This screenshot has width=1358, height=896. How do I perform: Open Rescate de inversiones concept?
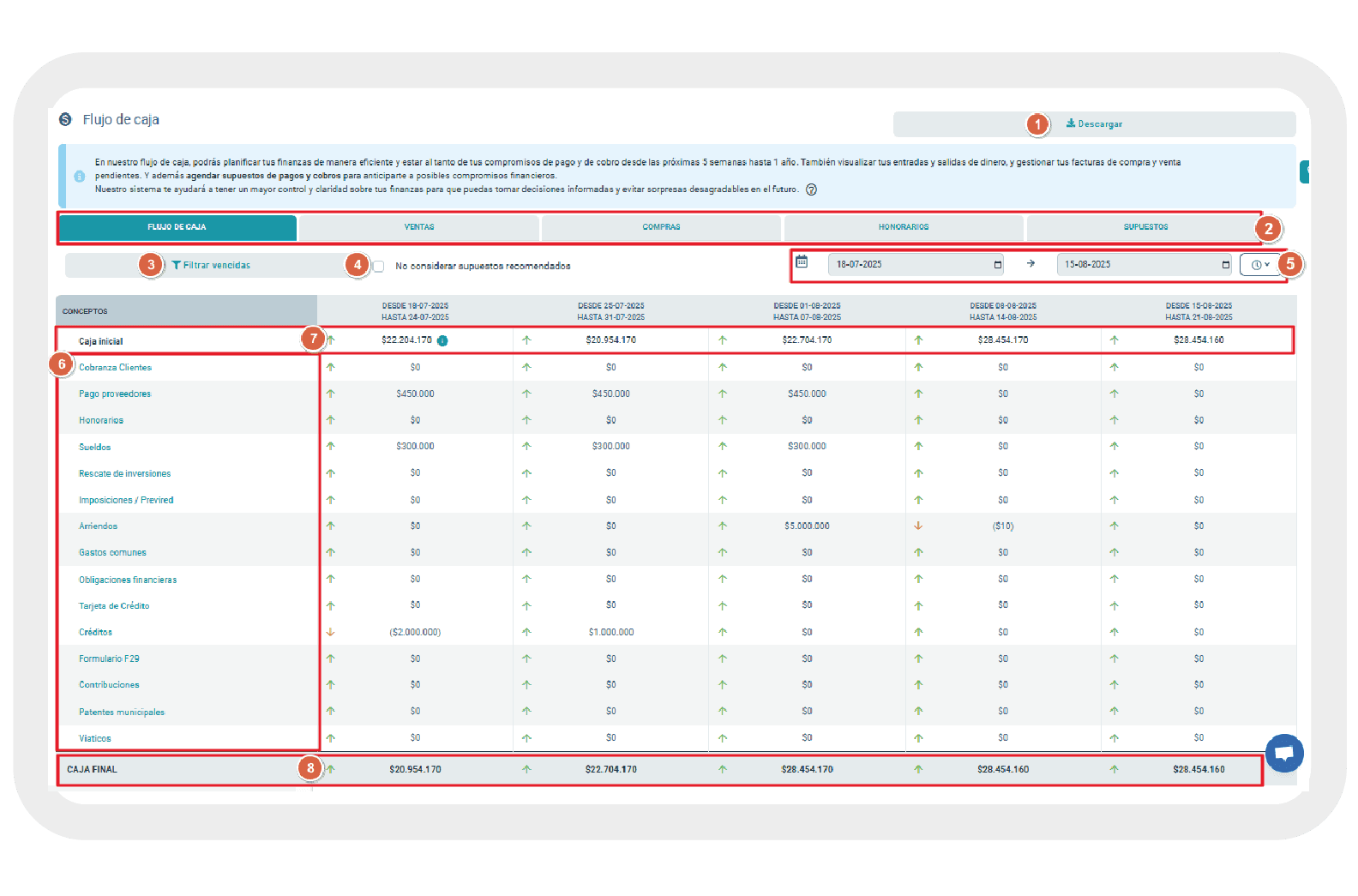coord(125,473)
